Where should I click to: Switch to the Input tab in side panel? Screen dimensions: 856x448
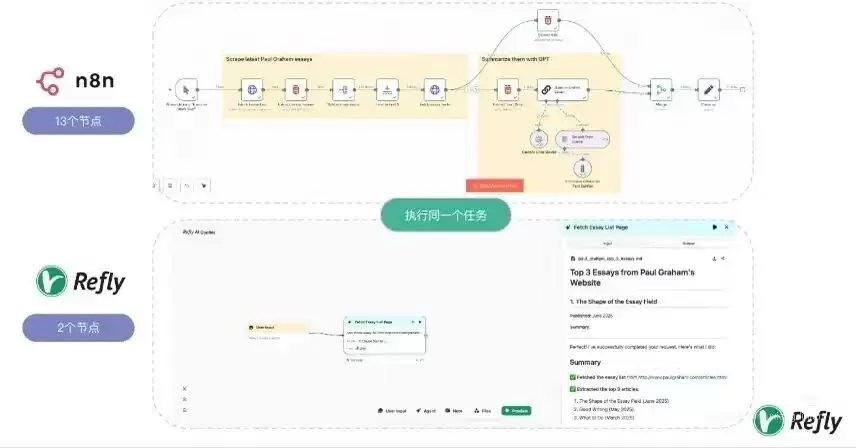608,243
